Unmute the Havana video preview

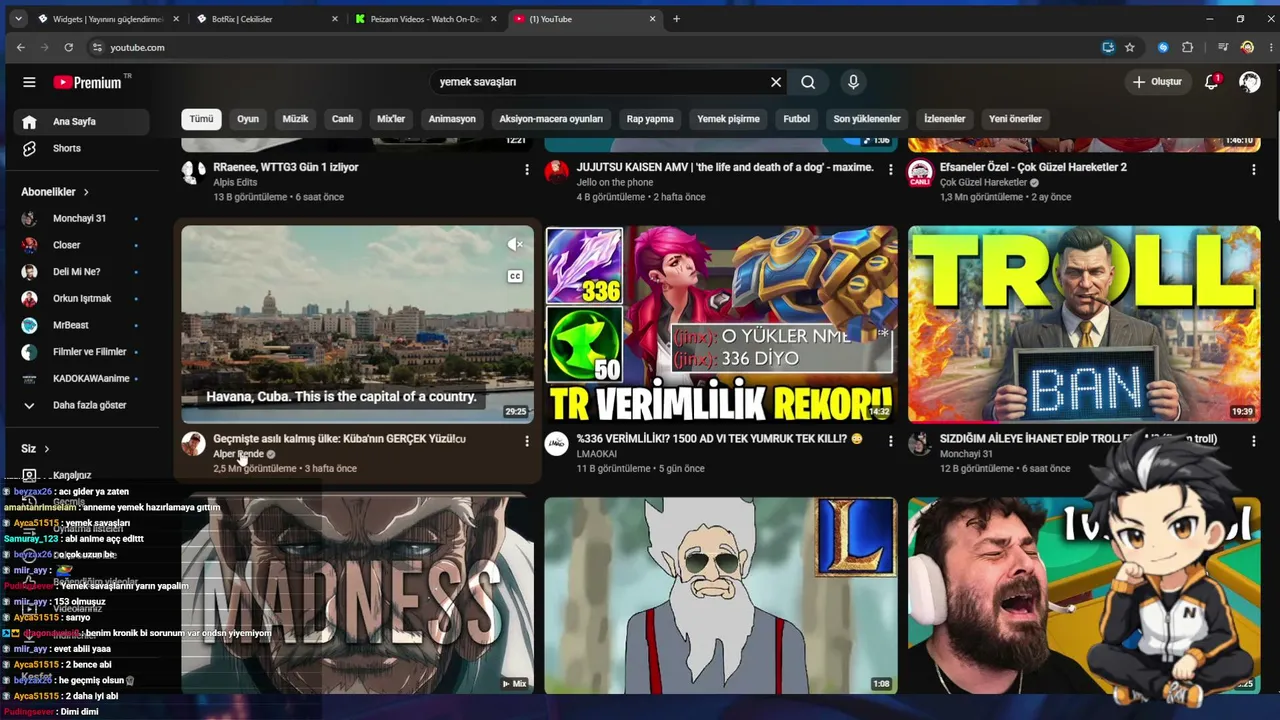click(x=515, y=244)
